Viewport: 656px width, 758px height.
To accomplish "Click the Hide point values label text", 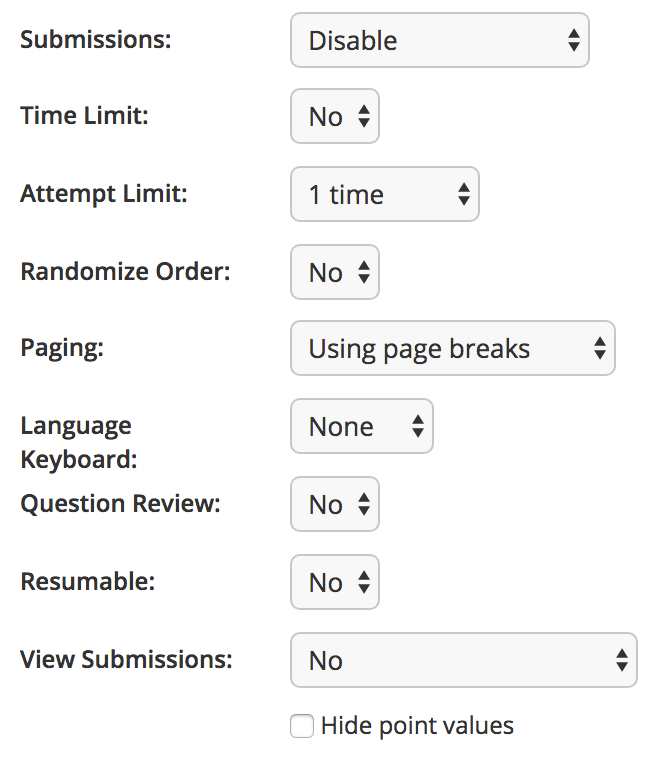I will 417,726.
